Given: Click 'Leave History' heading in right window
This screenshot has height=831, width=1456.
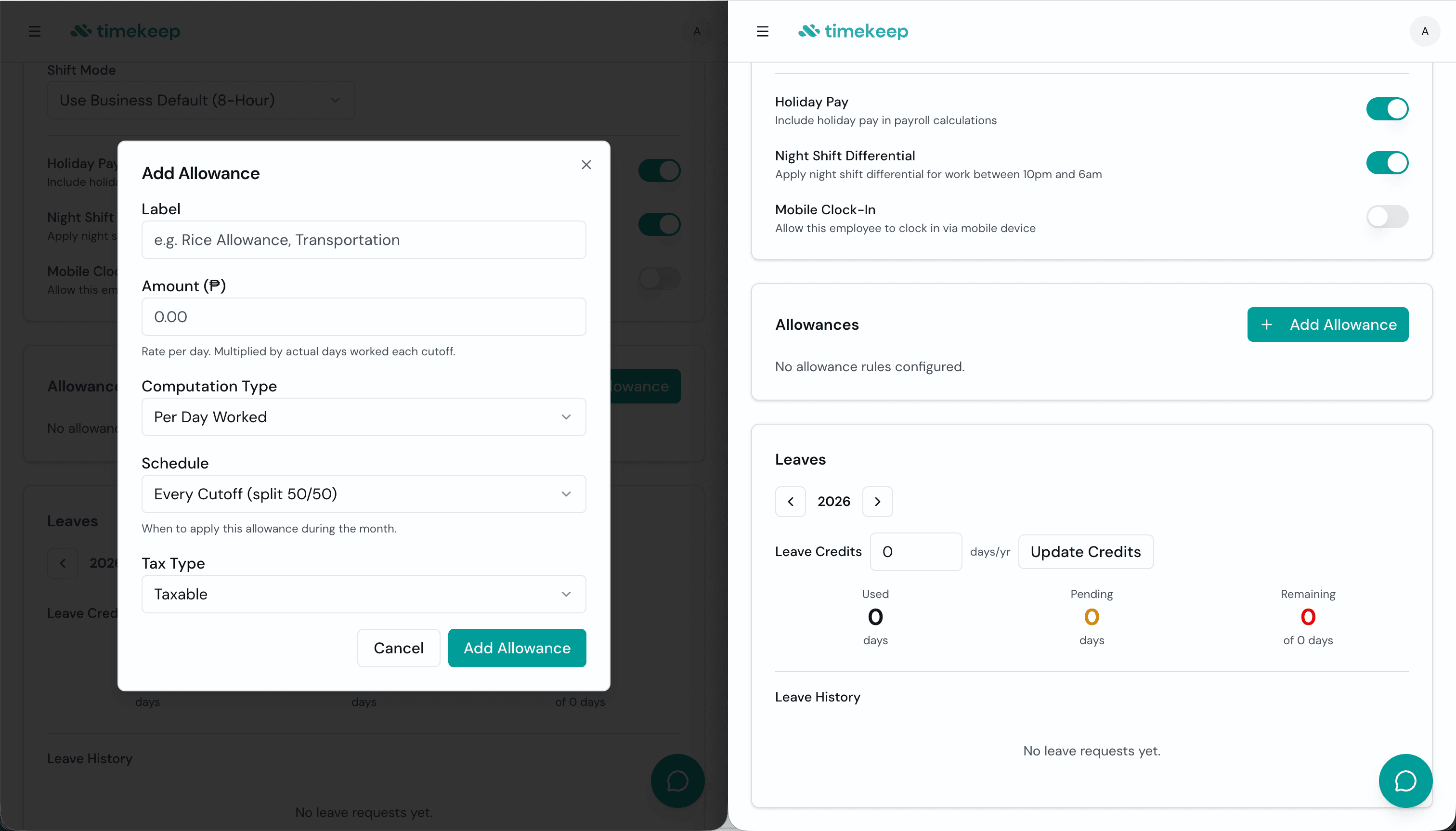Looking at the screenshot, I should click(x=818, y=698).
